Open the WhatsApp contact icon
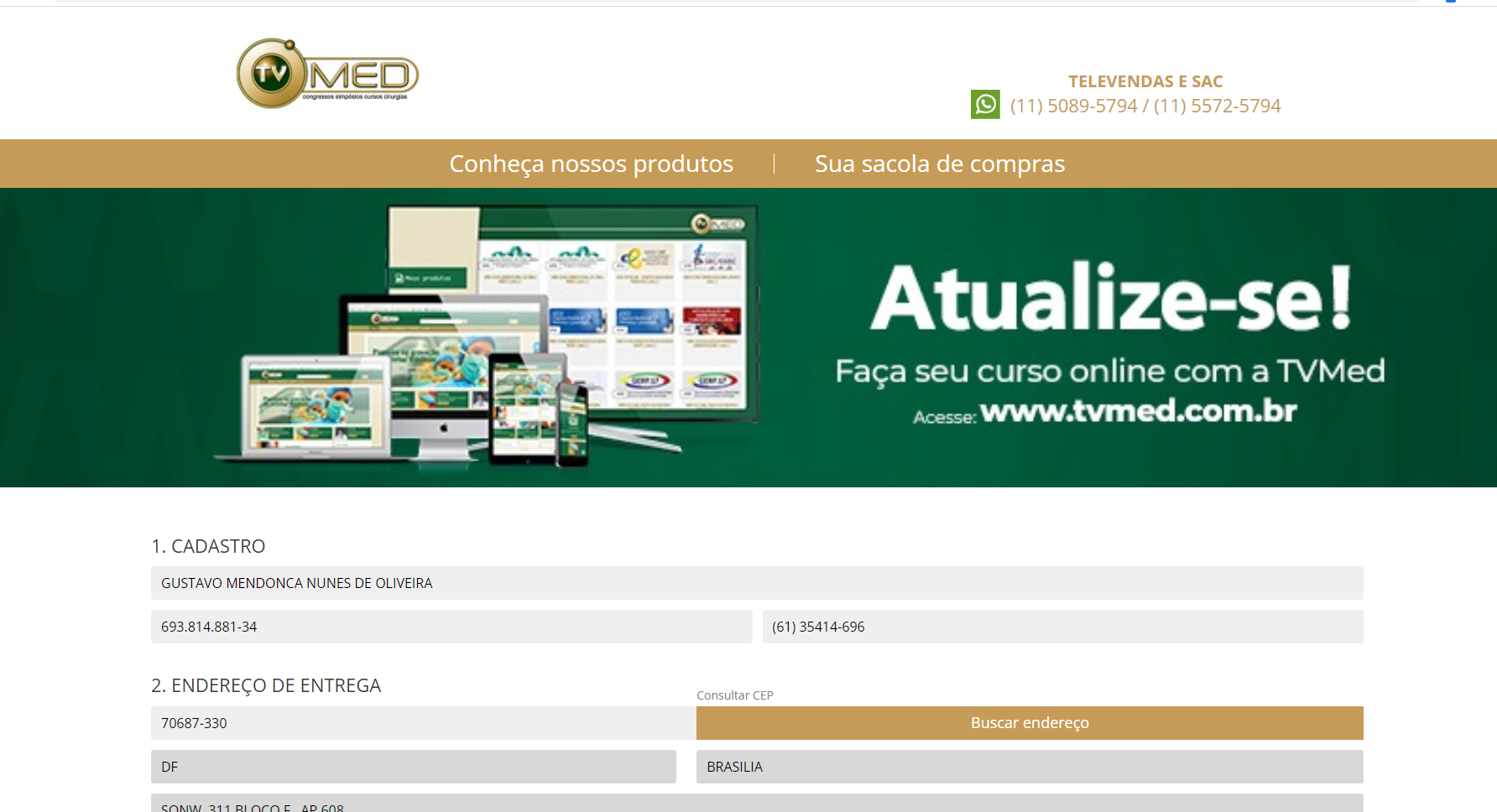Viewport: 1497px width, 812px height. [x=985, y=105]
